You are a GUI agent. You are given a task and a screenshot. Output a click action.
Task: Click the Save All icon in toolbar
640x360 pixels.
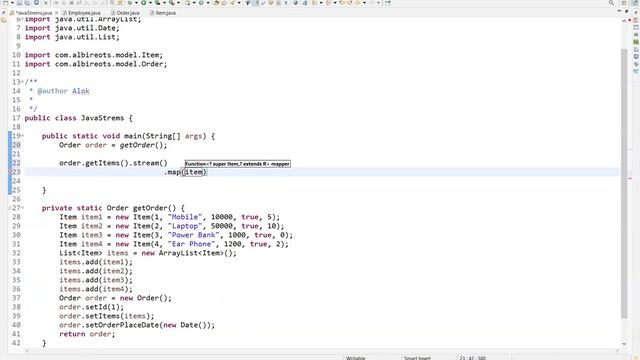click(x=27, y=3)
